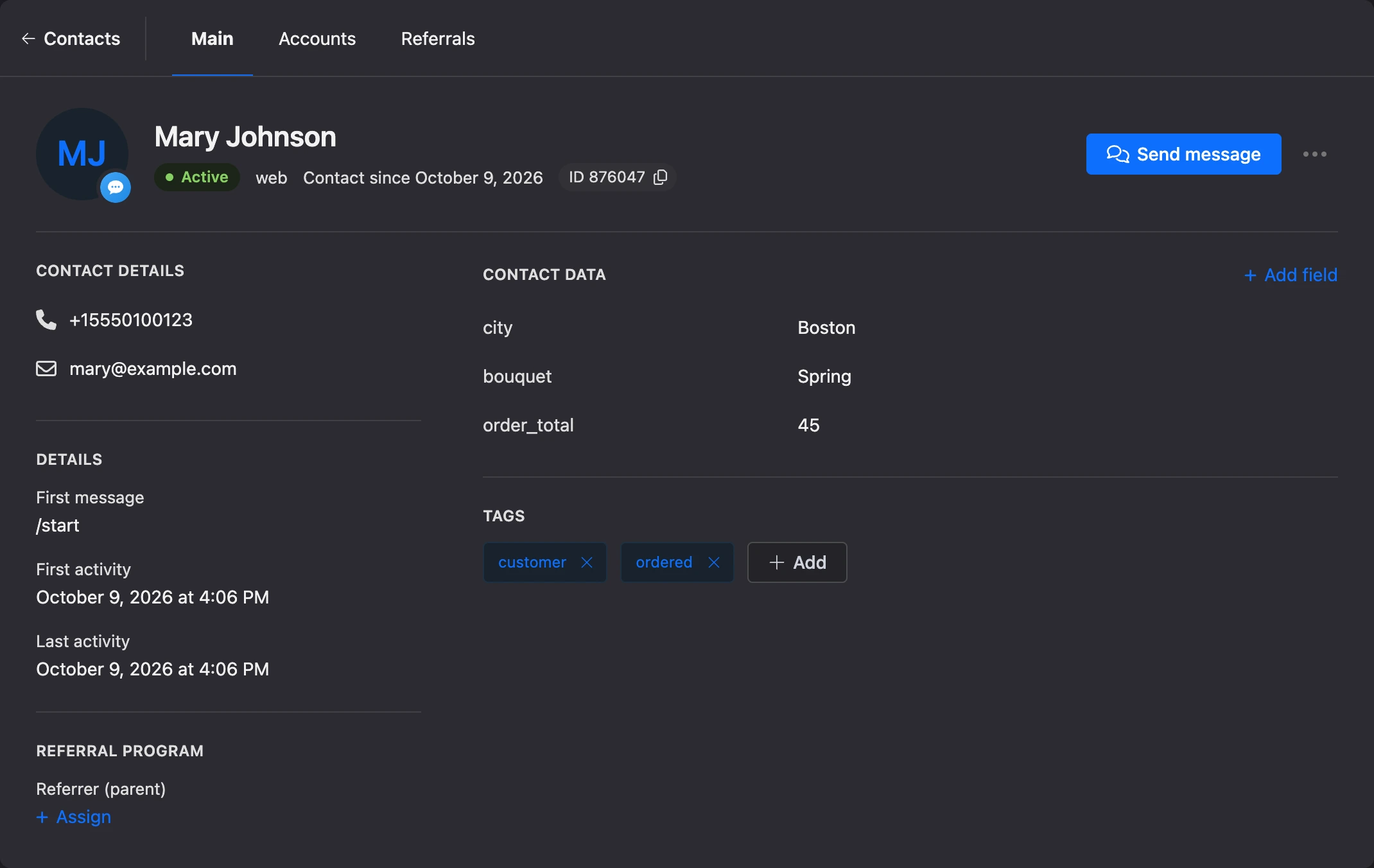Screen dimensions: 1374x868
Task: Assign a referrer parent
Action: coord(74,817)
